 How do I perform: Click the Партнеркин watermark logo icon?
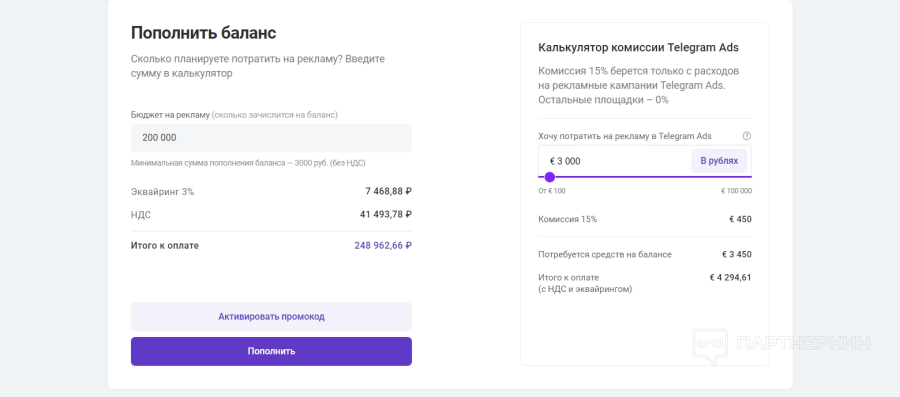(710, 347)
